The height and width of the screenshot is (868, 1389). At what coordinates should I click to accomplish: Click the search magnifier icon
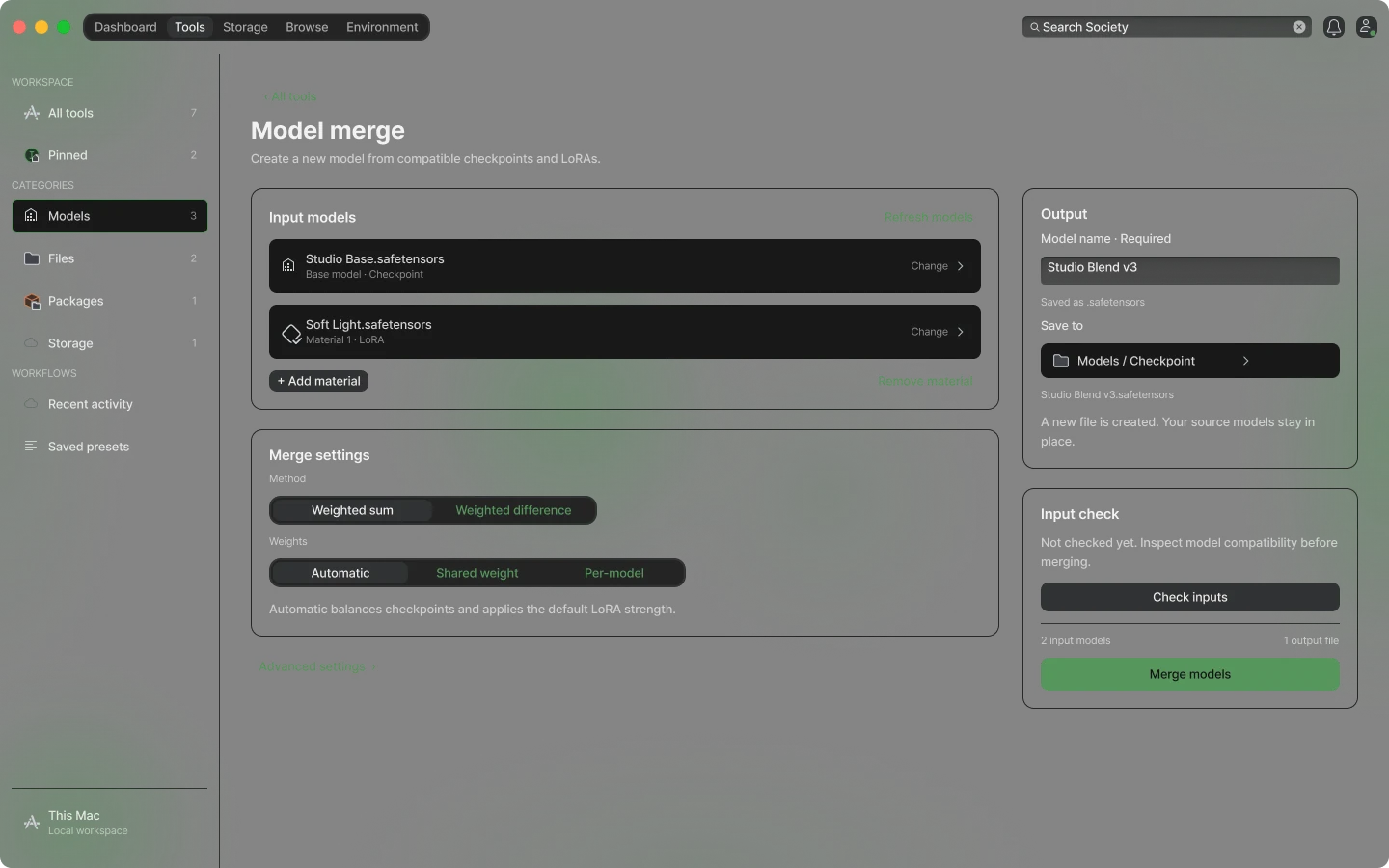click(x=1035, y=27)
